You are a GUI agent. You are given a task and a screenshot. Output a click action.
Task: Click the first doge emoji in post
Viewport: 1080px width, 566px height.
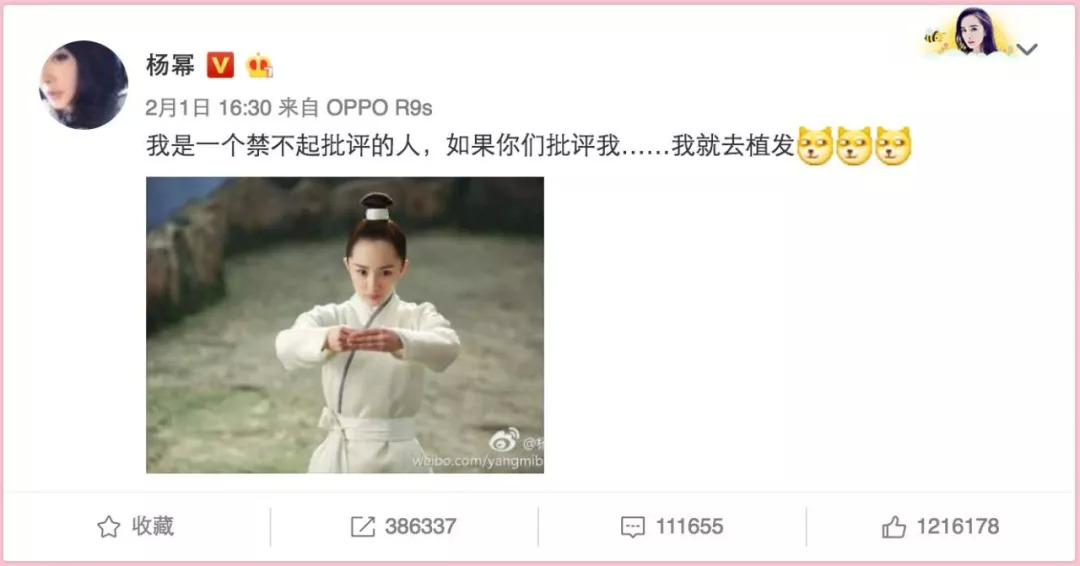[x=816, y=145]
